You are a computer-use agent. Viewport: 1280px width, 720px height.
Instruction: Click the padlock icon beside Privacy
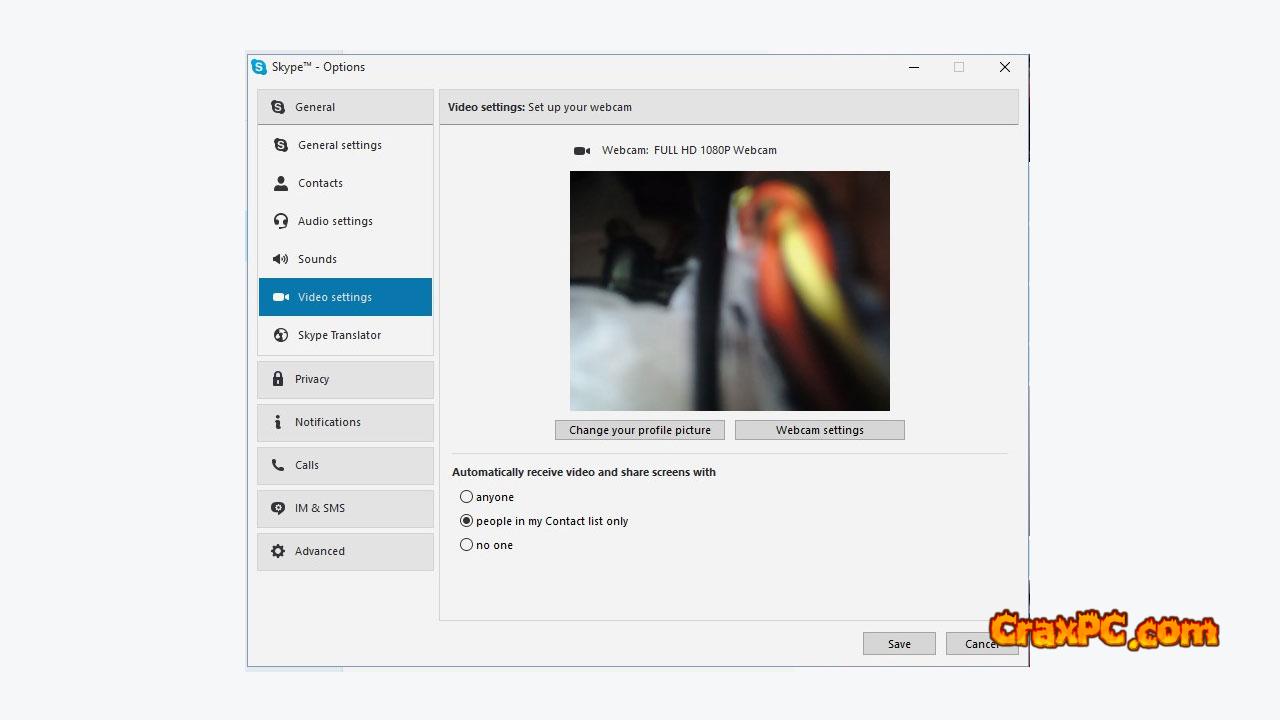[278, 379]
